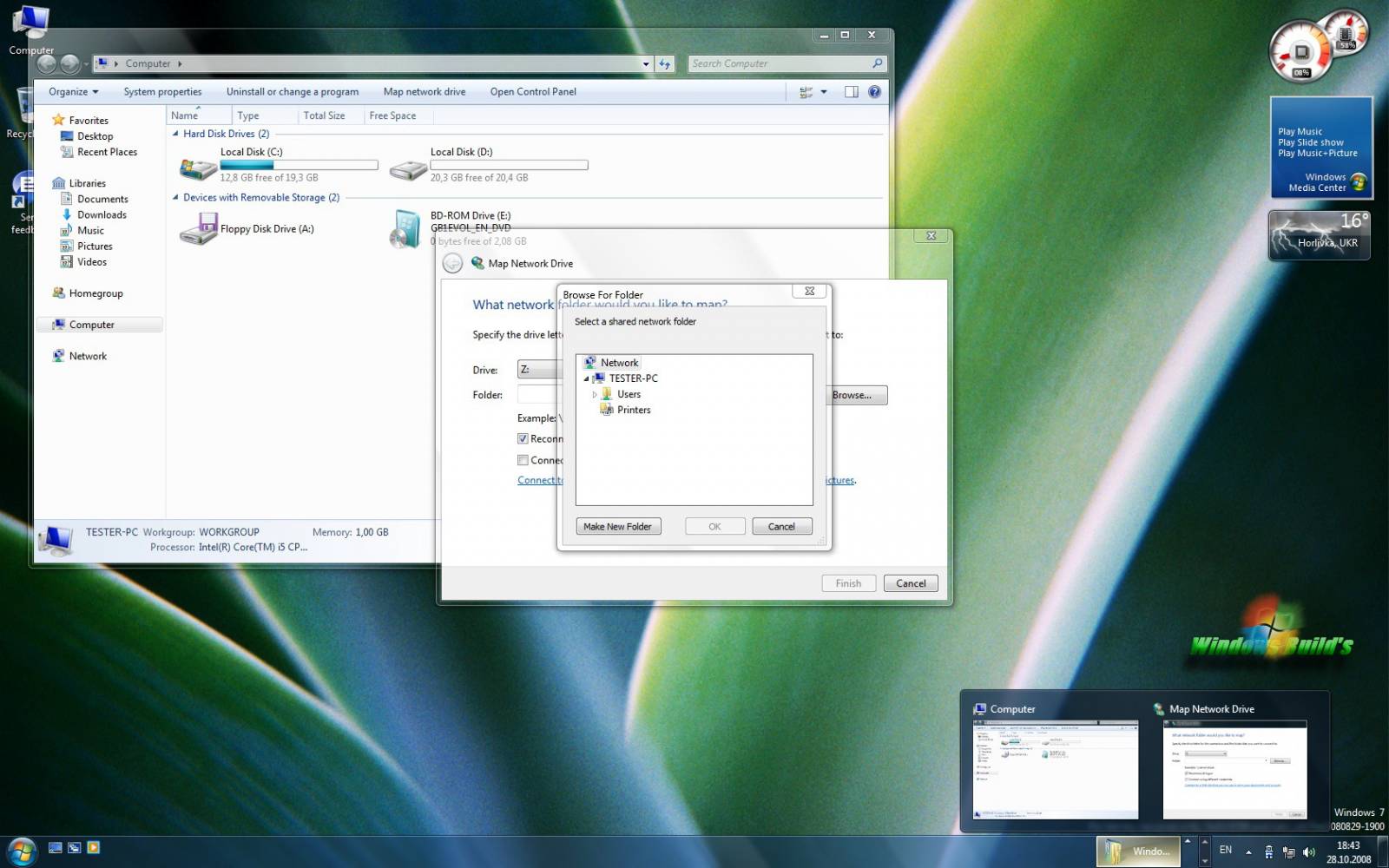The height and width of the screenshot is (868, 1389).
Task: Expand the Users folder node
Action: point(595,394)
